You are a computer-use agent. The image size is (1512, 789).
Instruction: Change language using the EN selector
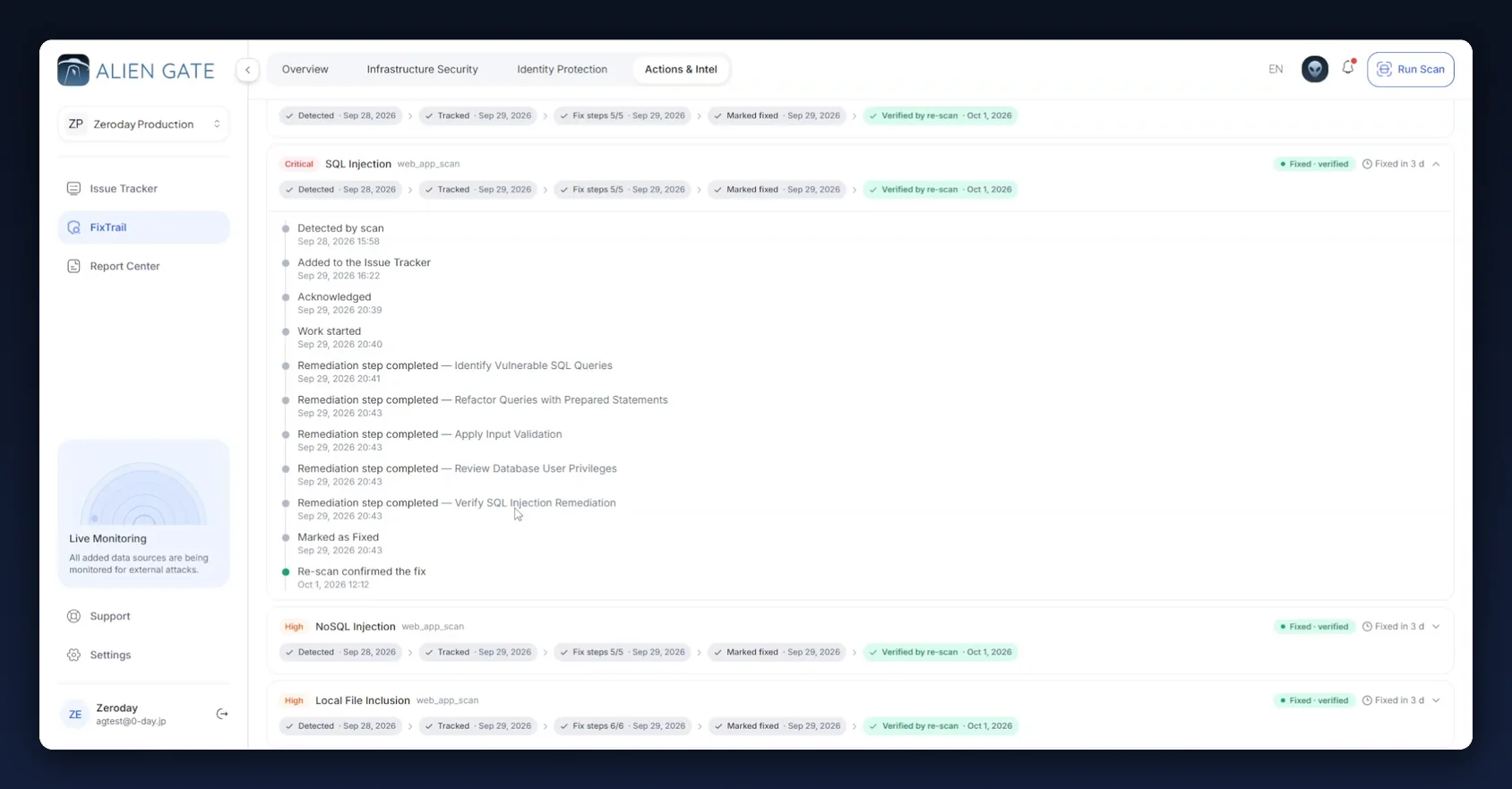pos(1276,69)
